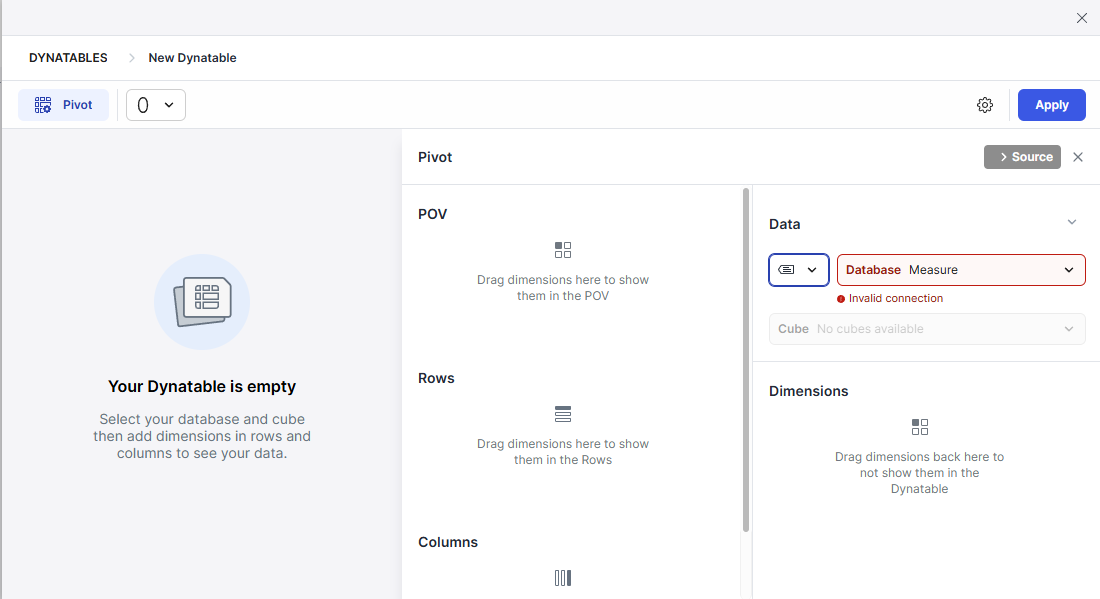Viewport: 1100px width, 599px height.
Task: Click the red Invalid connection indicator
Action: click(841, 299)
